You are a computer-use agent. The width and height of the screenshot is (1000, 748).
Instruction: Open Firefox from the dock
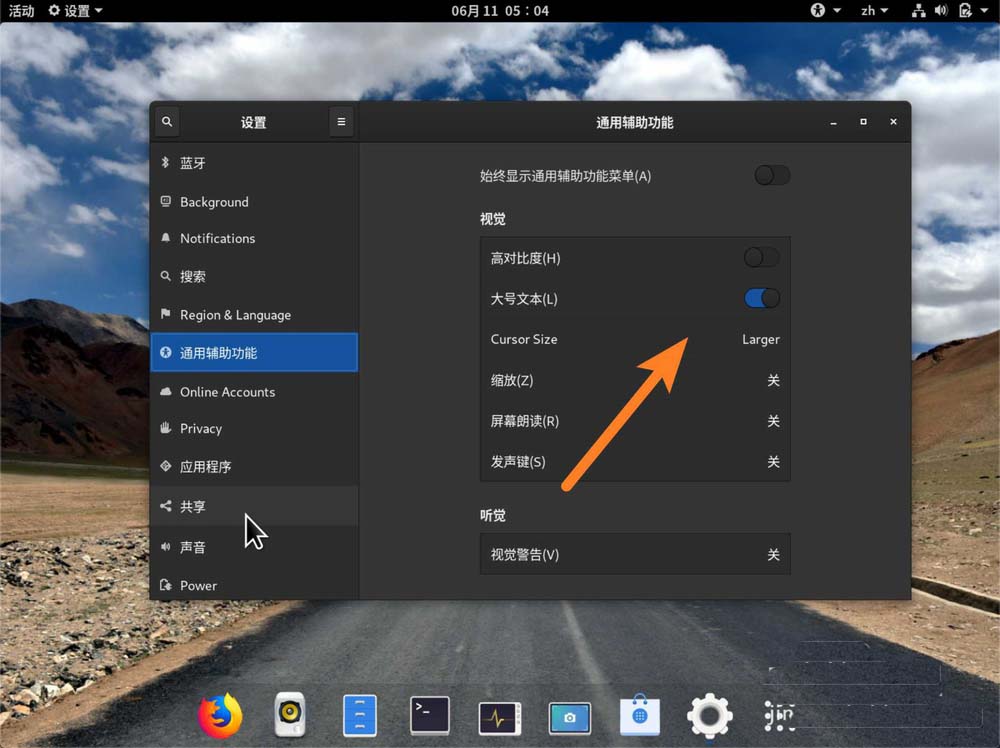pyautogui.click(x=220, y=716)
